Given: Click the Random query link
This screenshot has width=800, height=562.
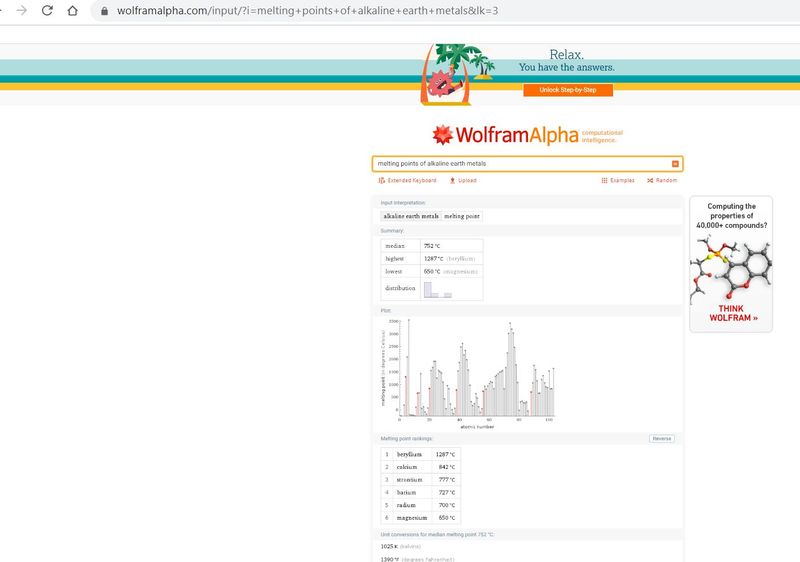Looking at the screenshot, I should [662, 180].
